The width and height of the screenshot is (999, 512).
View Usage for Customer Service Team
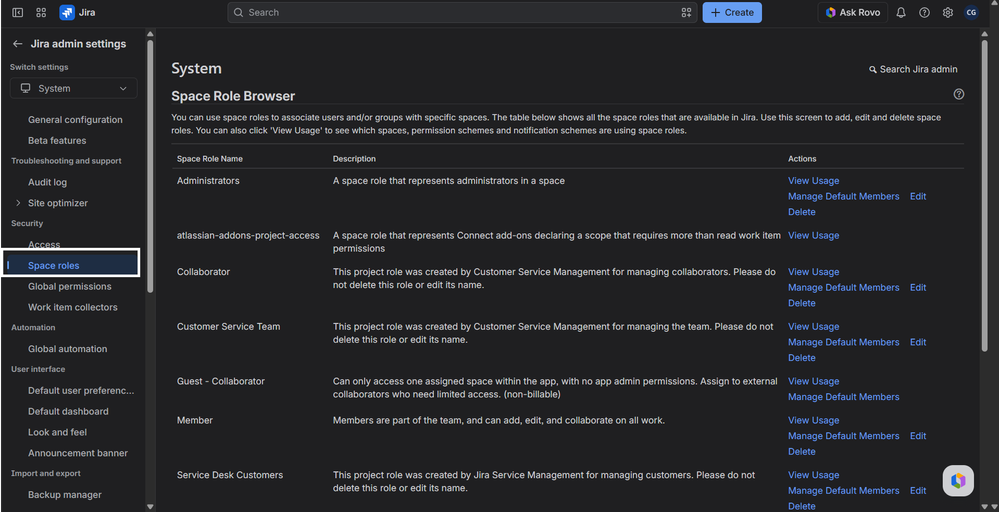[x=814, y=327]
